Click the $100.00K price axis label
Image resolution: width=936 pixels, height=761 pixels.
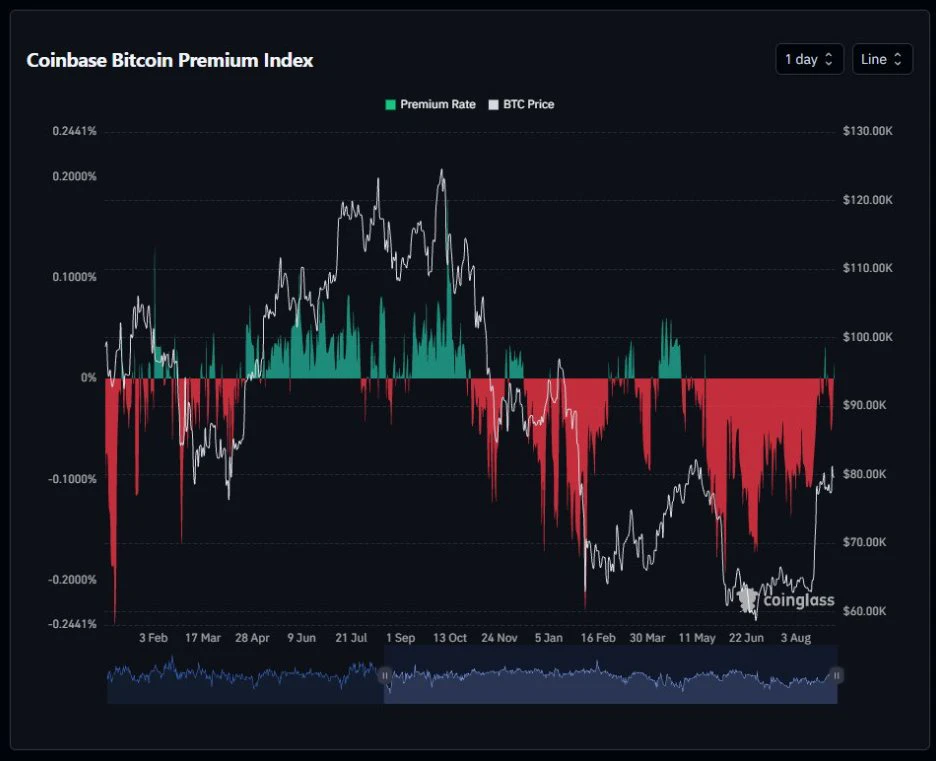click(867, 337)
